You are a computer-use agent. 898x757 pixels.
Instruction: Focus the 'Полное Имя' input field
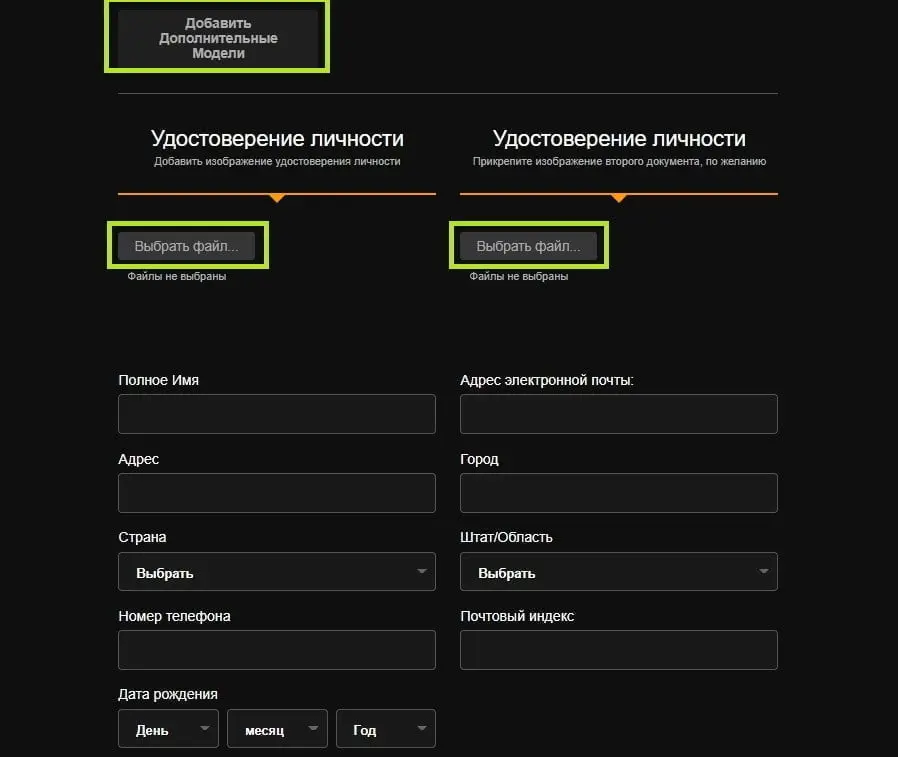[277, 413]
